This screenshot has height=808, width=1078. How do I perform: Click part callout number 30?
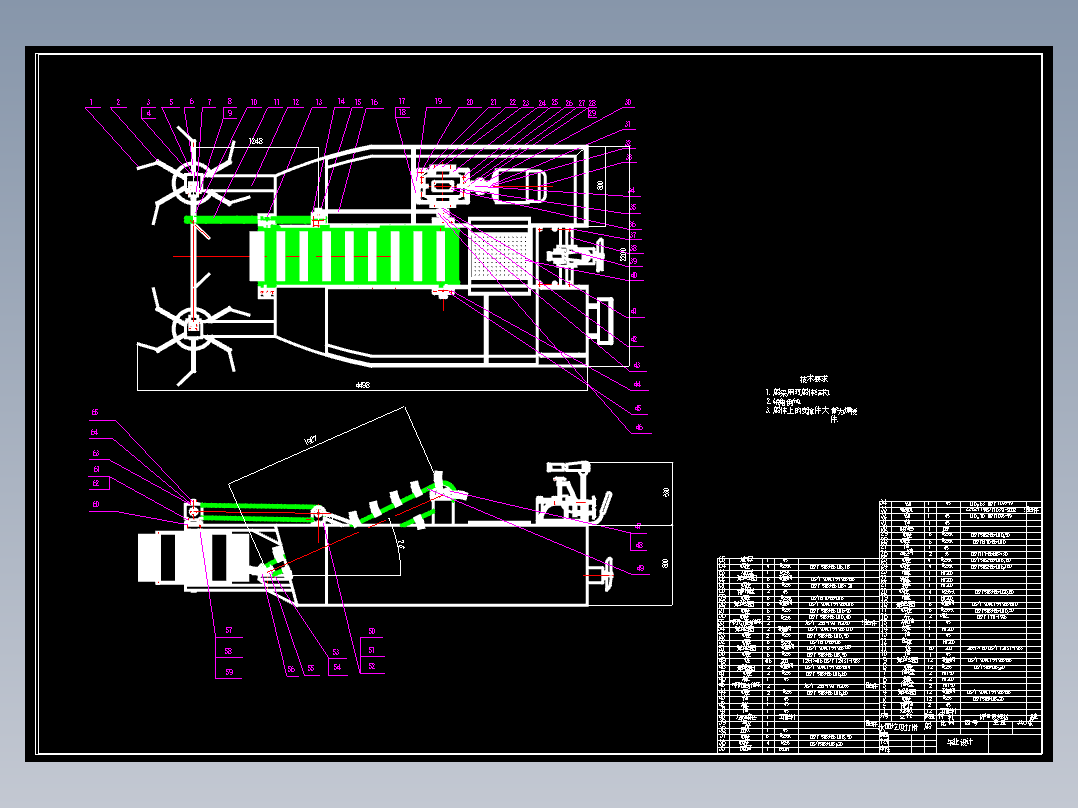point(628,102)
